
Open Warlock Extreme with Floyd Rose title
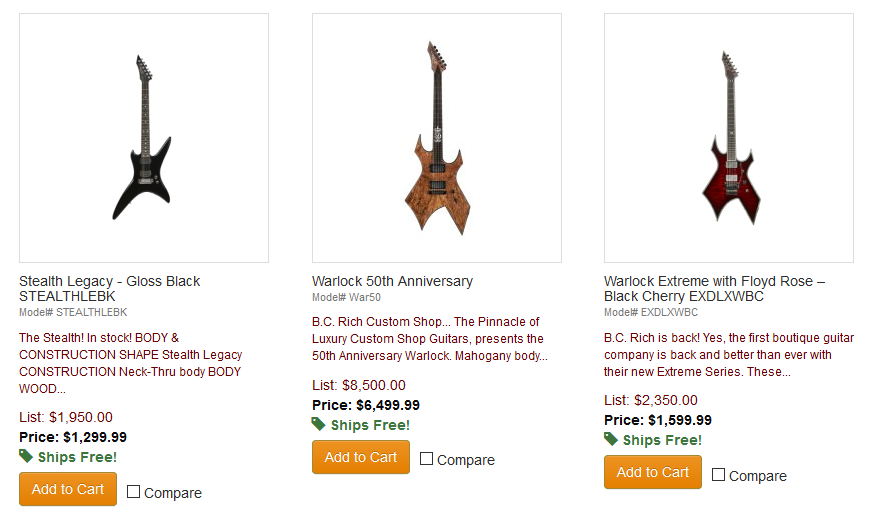[714, 289]
